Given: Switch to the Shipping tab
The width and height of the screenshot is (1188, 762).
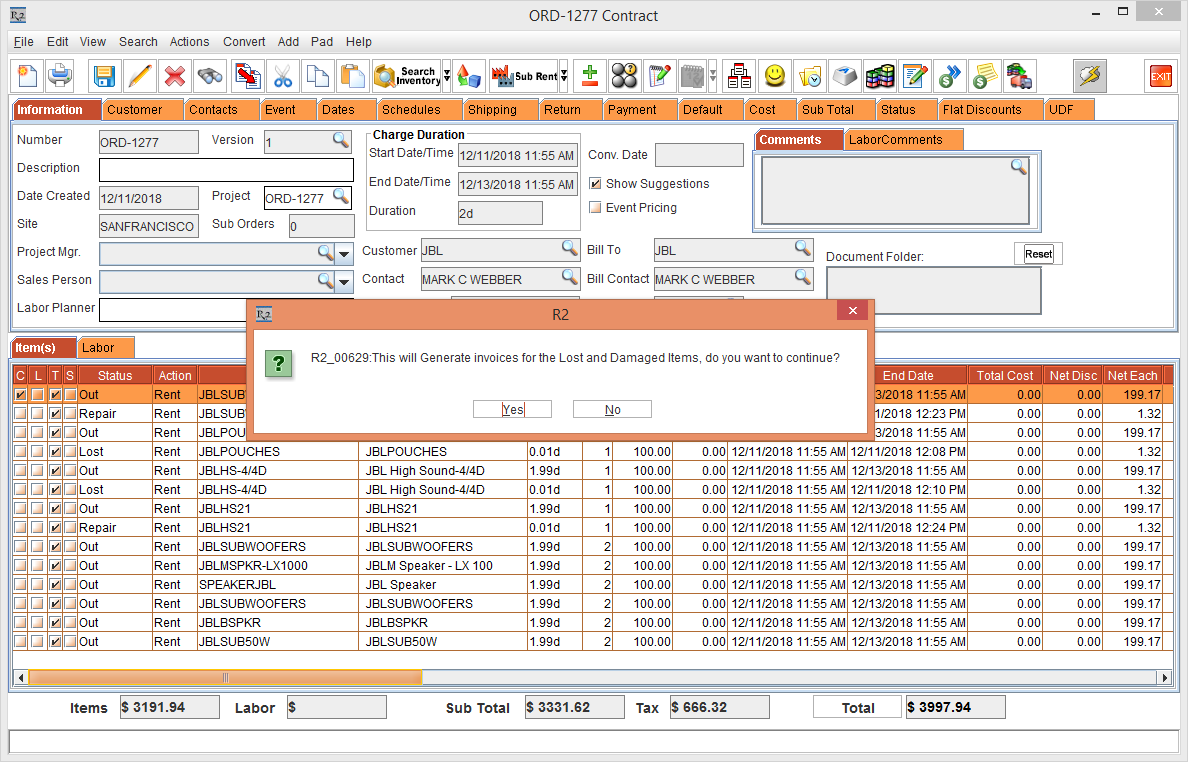Looking at the screenshot, I should pyautogui.click(x=492, y=110).
